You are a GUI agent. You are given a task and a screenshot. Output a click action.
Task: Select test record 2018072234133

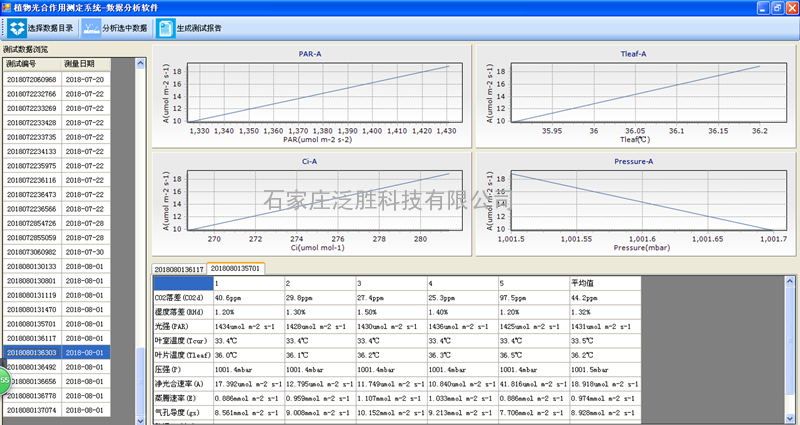(57, 151)
